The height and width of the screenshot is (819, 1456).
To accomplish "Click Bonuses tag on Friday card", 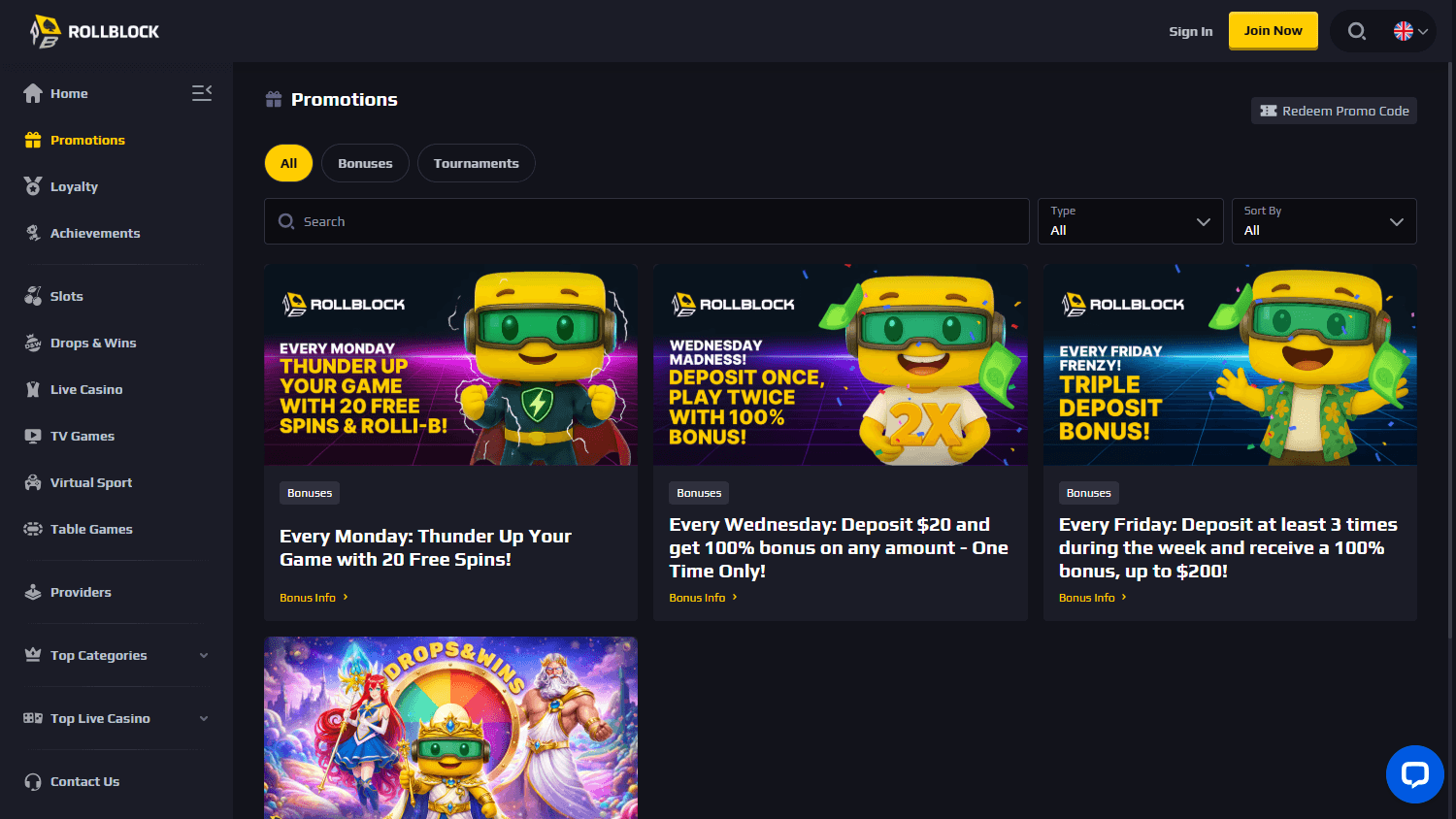I will coord(1088,493).
